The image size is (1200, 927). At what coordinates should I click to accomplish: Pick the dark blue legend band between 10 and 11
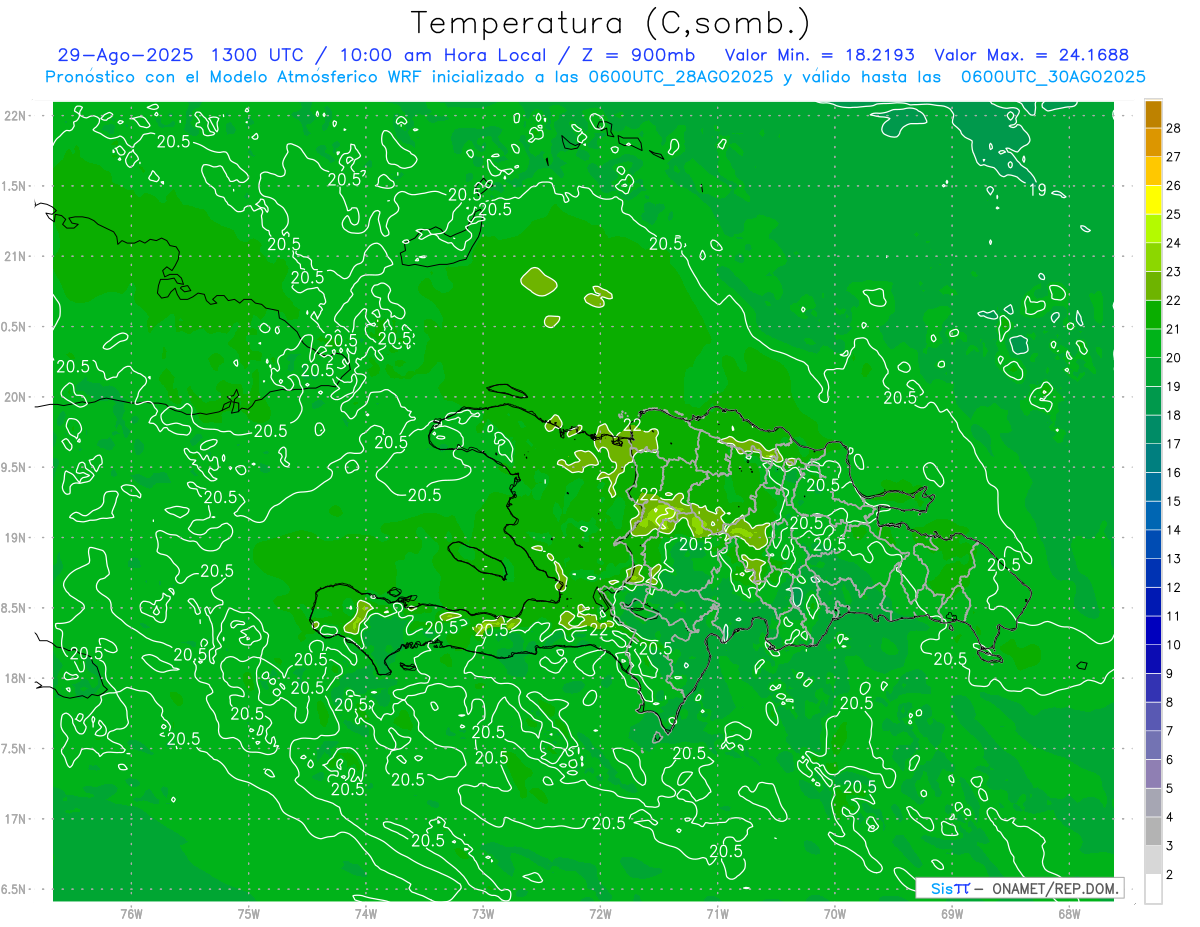click(1153, 631)
